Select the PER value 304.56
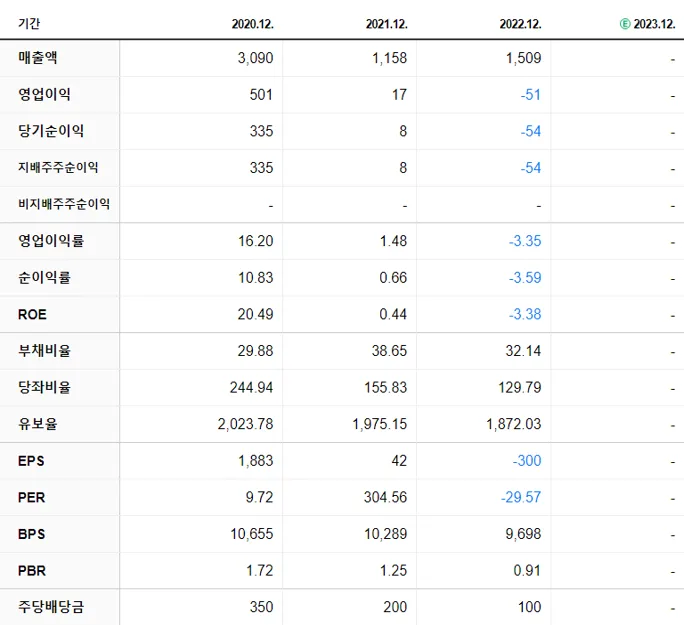This screenshot has height=625, width=684. pos(386,498)
